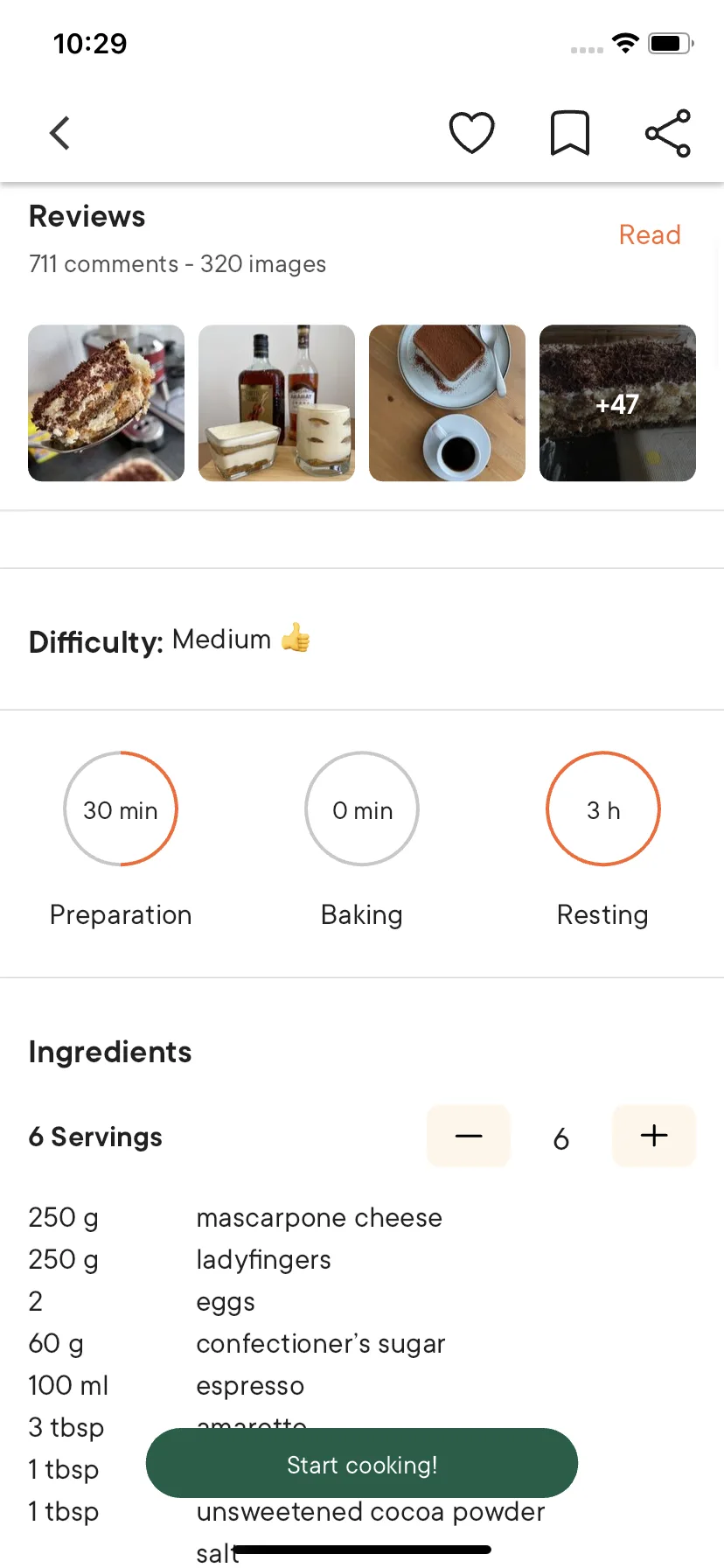Tap the 30 min Preparation circle

pyautogui.click(x=121, y=809)
